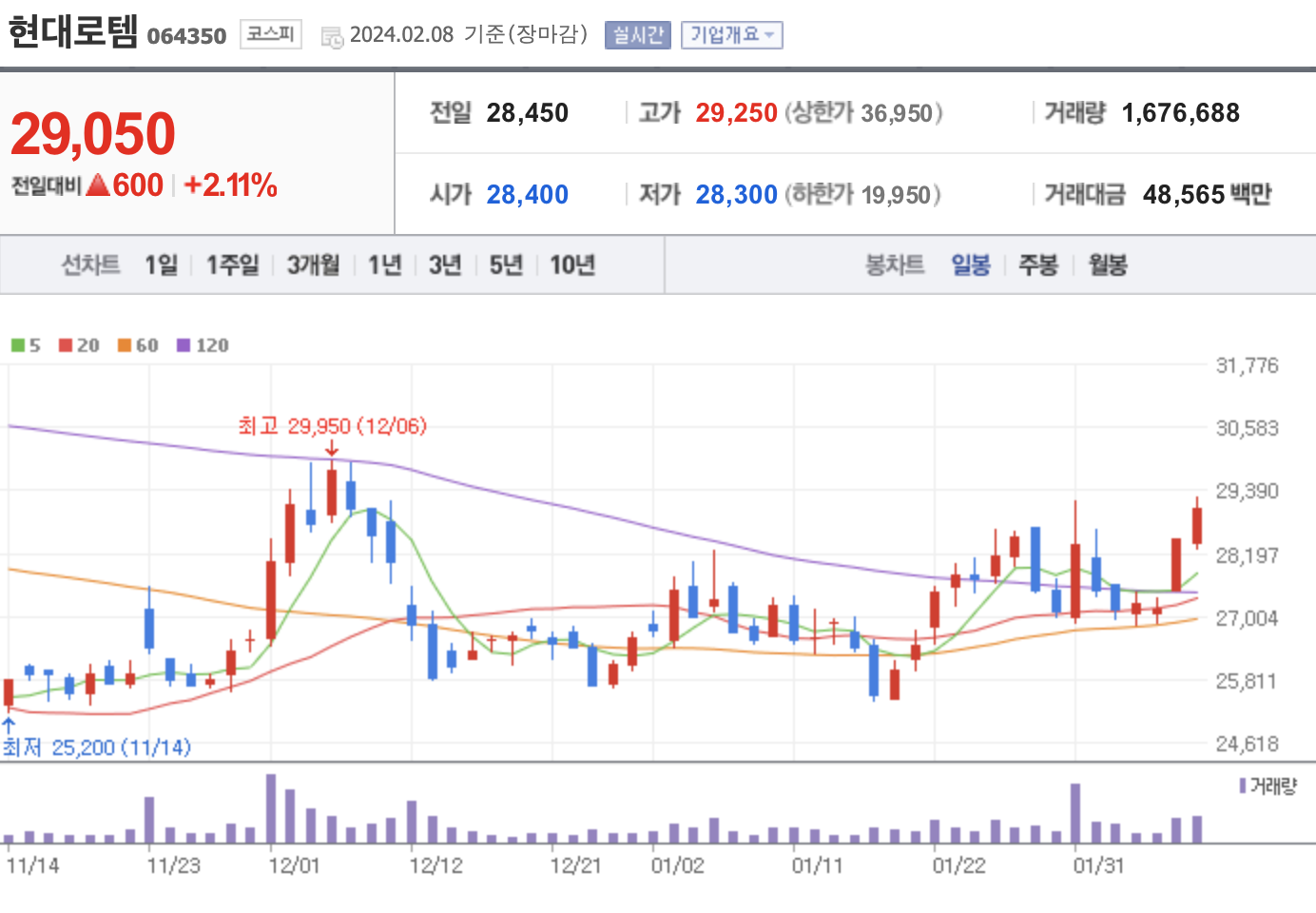The image size is (1316, 913).
Task: Select the 1일 line chart period
Action: coord(162,264)
